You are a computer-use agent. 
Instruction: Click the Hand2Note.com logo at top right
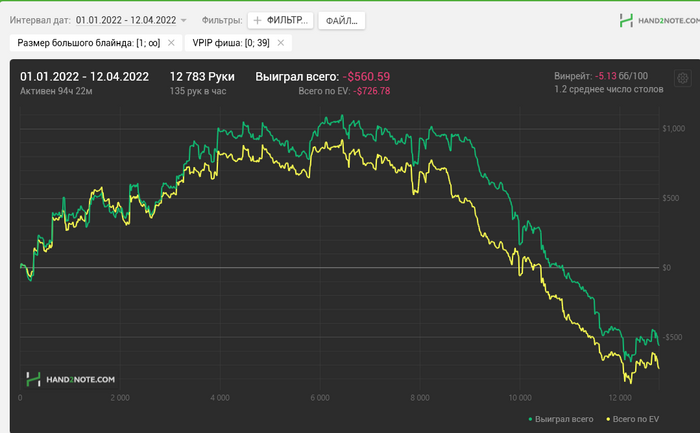point(659,20)
